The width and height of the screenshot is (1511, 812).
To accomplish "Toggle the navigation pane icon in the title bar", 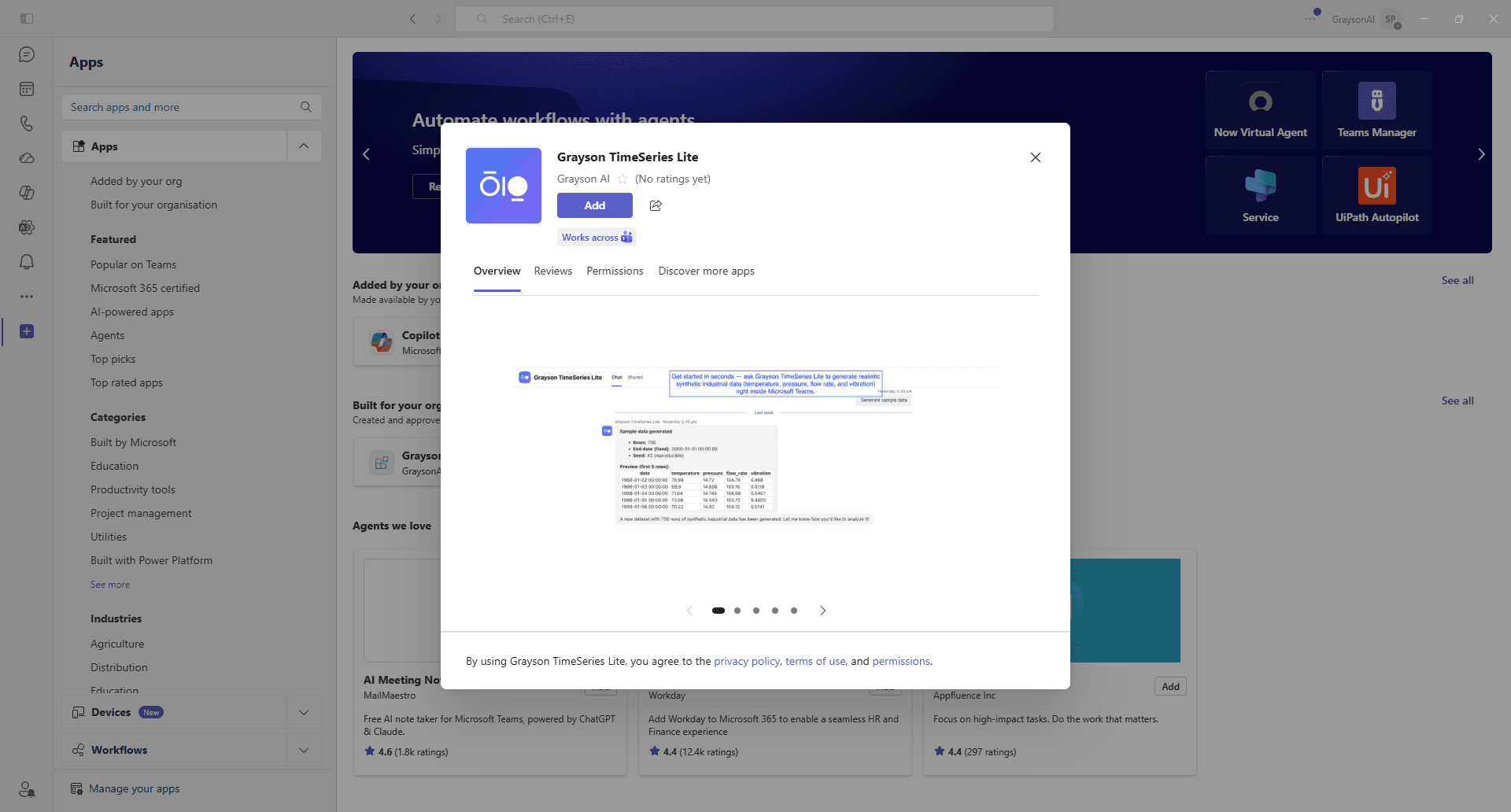I will pyautogui.click(x=27, y=18).
